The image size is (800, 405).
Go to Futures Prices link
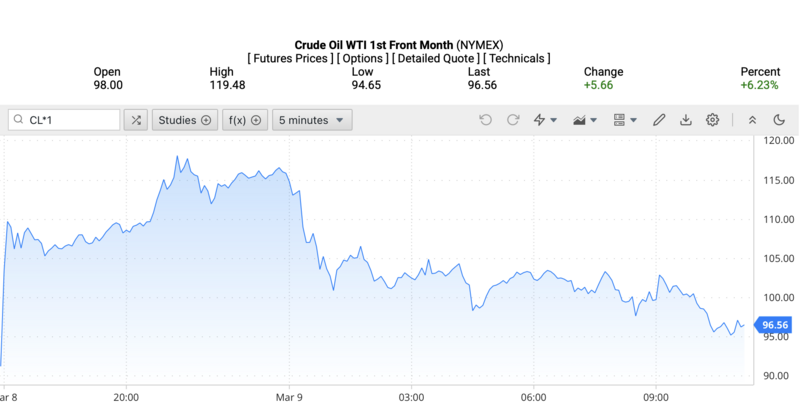click(x=290, y=59)
